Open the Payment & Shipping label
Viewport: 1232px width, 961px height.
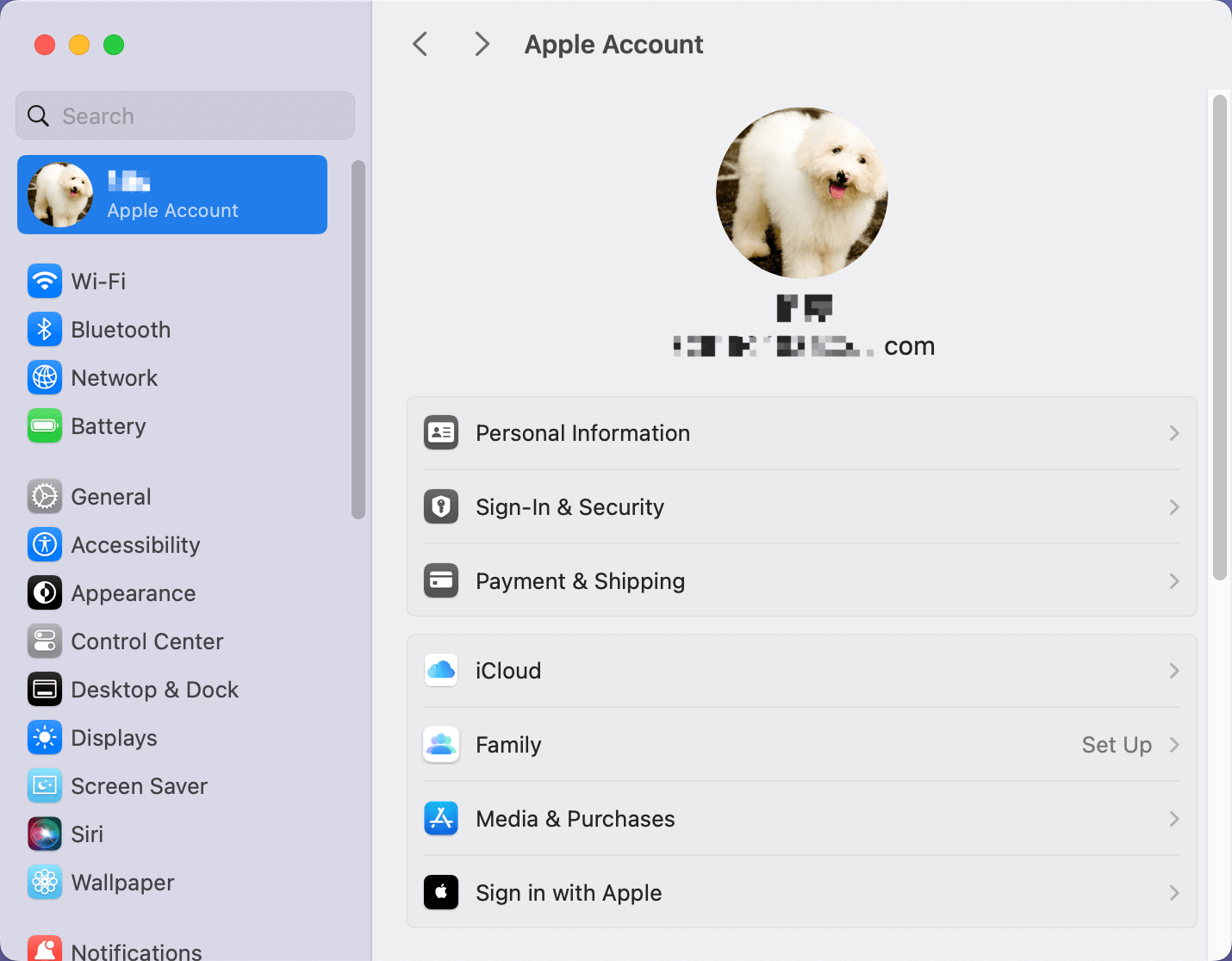(x=580, y=581)
